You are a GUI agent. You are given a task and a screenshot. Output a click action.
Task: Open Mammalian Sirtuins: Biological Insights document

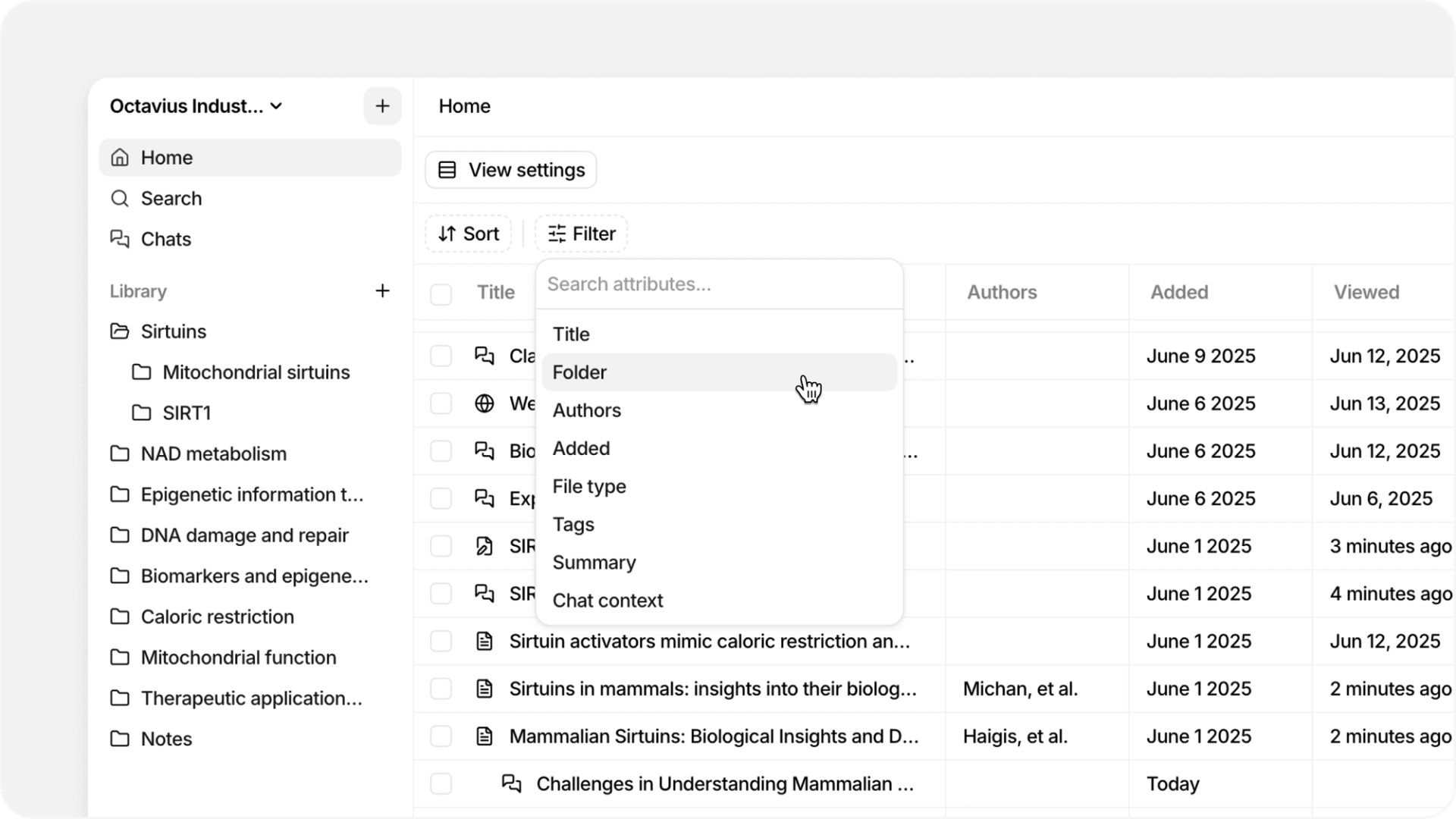click(714, 736)
